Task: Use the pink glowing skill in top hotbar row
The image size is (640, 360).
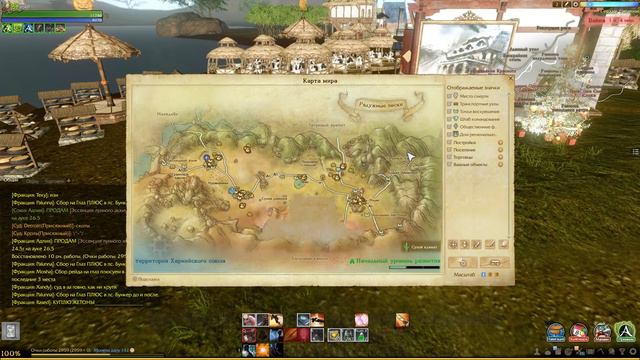Action: (x=361, y=320)
